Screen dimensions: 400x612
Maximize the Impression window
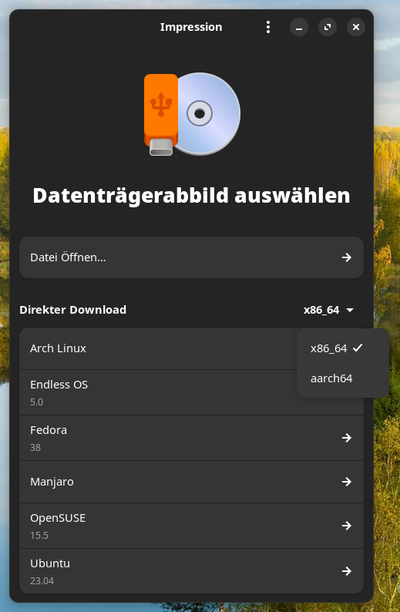327,27
